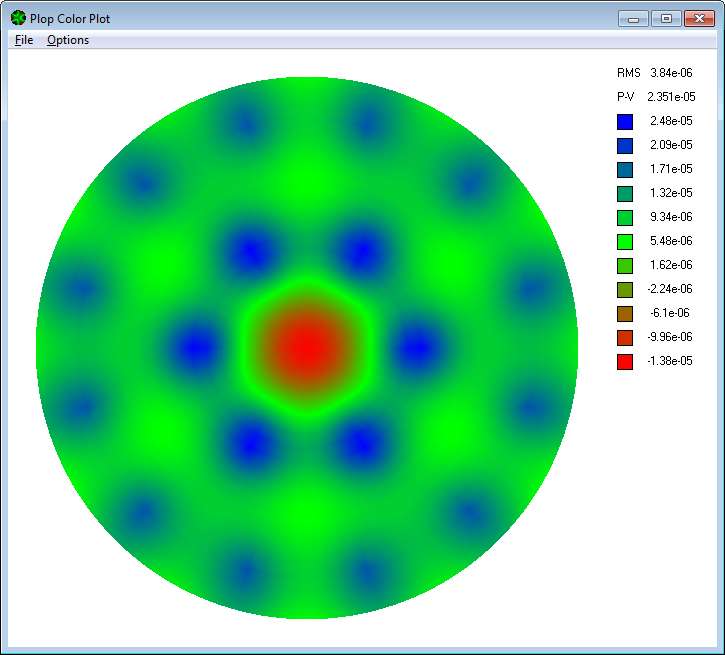Click the legend value 9.34e-06
The image size is (725, 655).
click(x=671, y=217)
